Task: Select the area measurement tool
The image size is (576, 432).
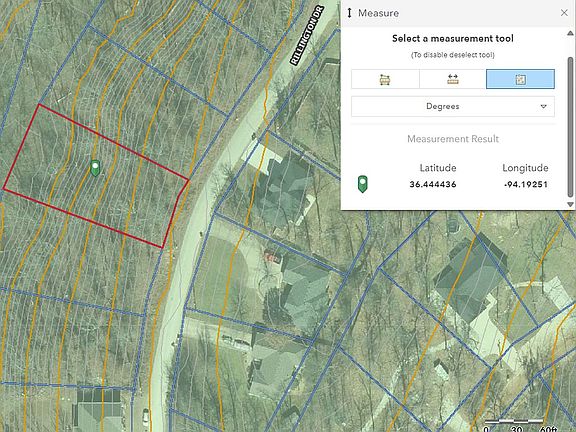Action: coord(385,79)
